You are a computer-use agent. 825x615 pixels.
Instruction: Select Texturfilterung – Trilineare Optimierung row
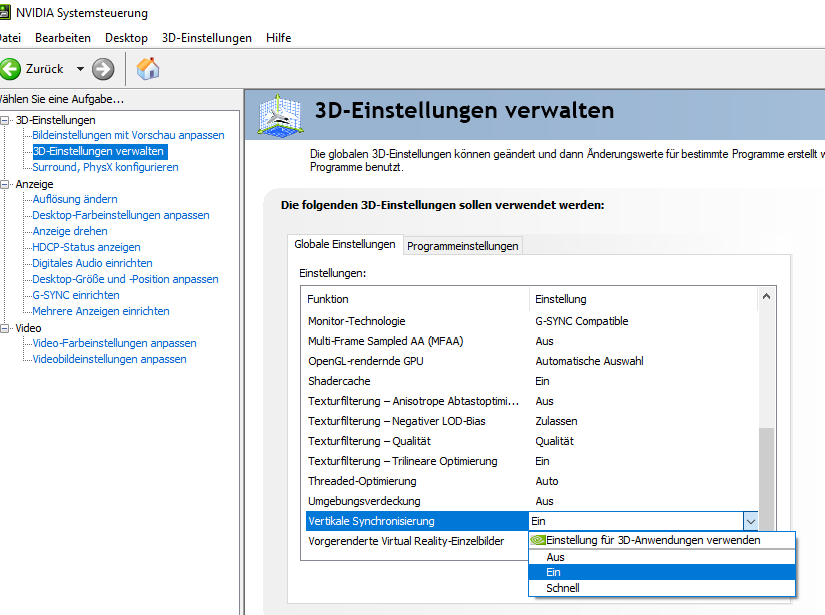[531, 461]
